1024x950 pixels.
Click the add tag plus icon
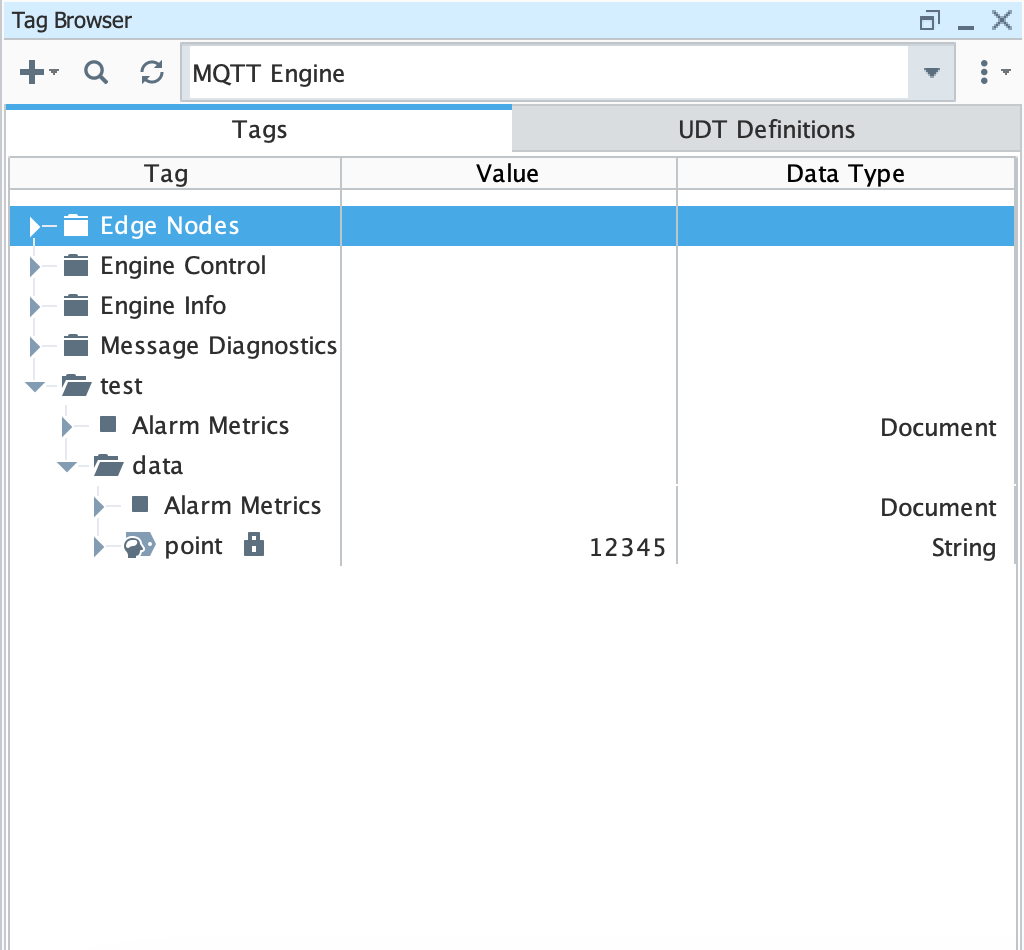(x=33, y=72)
